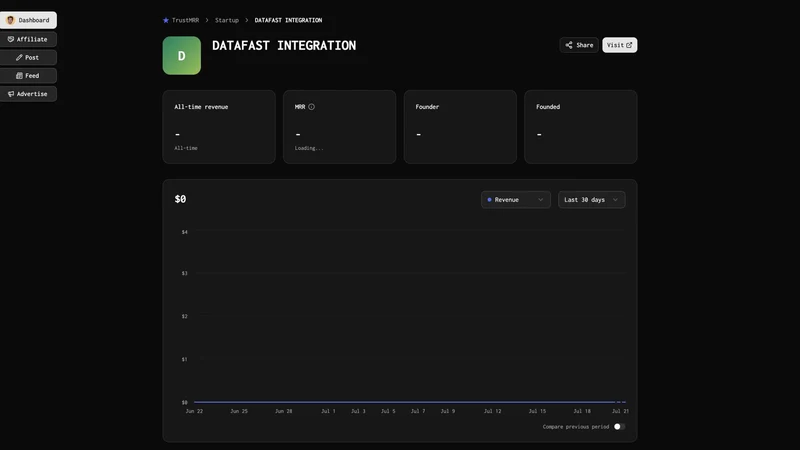Open the Revenue metric dropdown
This screenshot has height=450, width=800.
click(516, 199)
